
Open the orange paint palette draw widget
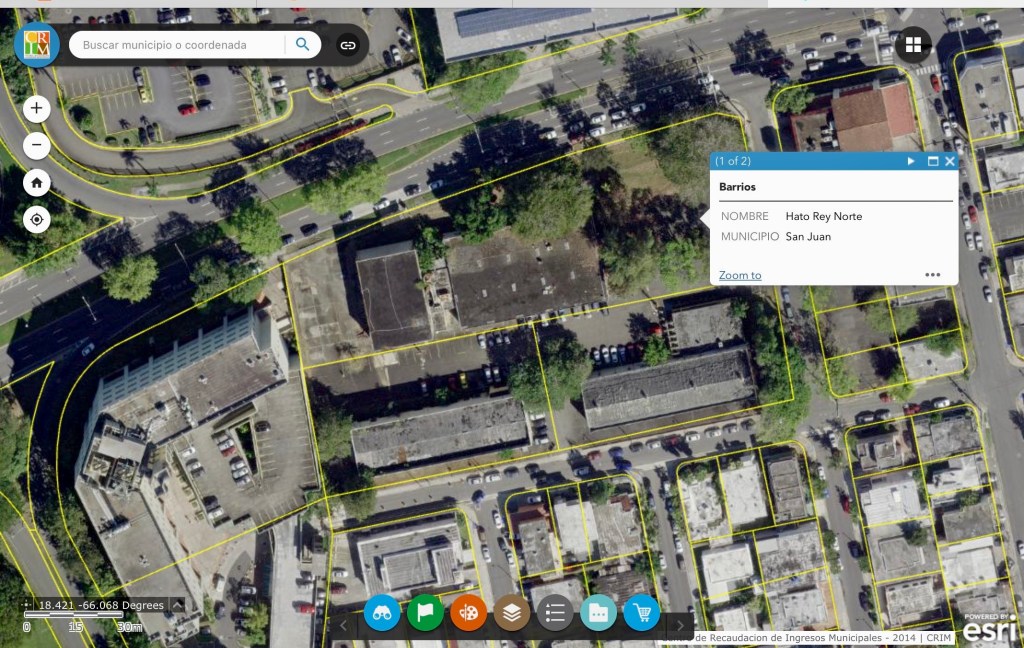[x=468, y=612]
